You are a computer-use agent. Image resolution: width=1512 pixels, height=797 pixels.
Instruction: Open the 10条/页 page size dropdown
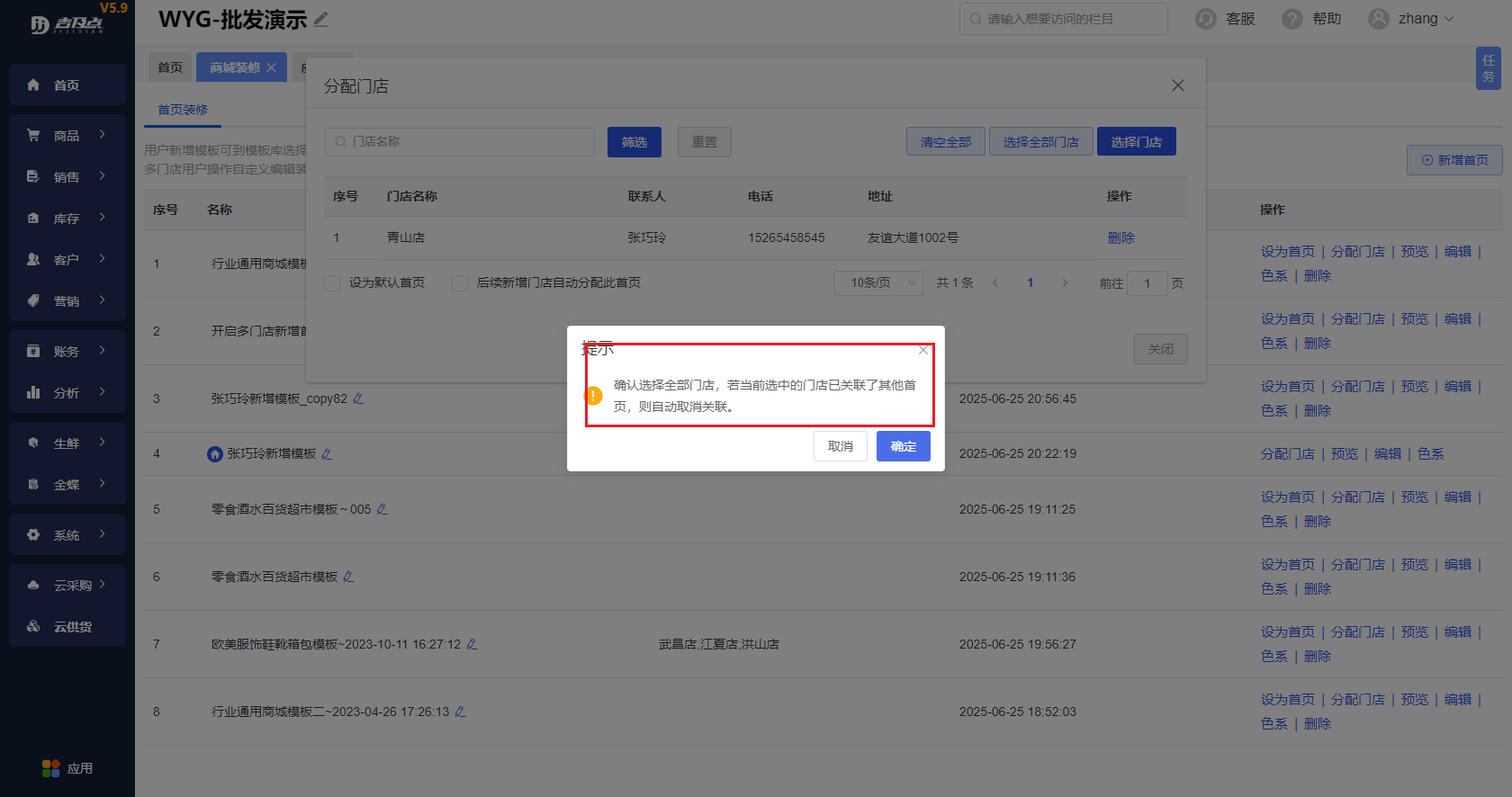(877, 283)
